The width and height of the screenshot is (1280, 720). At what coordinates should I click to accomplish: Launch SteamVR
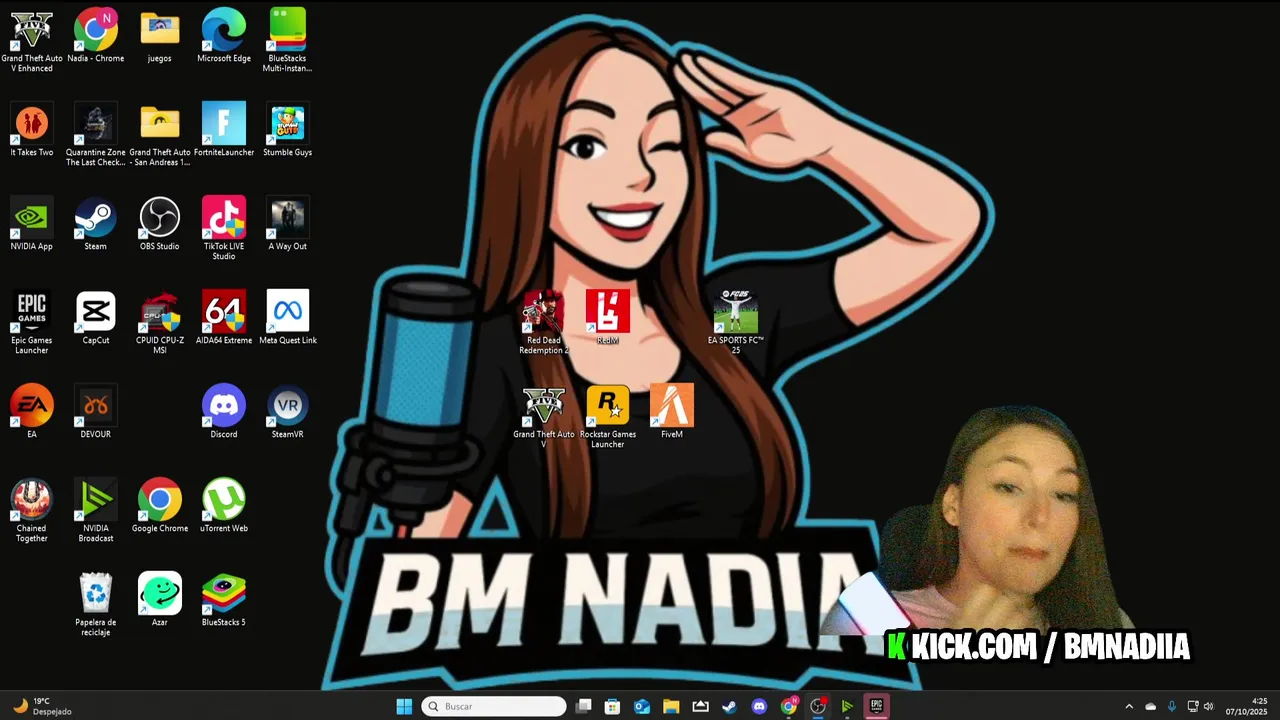288,412
